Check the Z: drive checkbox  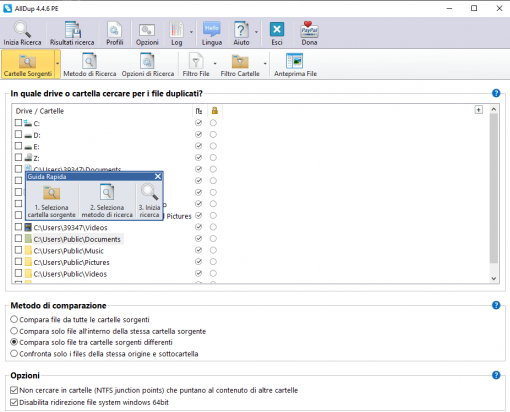(x=18, y=157)
